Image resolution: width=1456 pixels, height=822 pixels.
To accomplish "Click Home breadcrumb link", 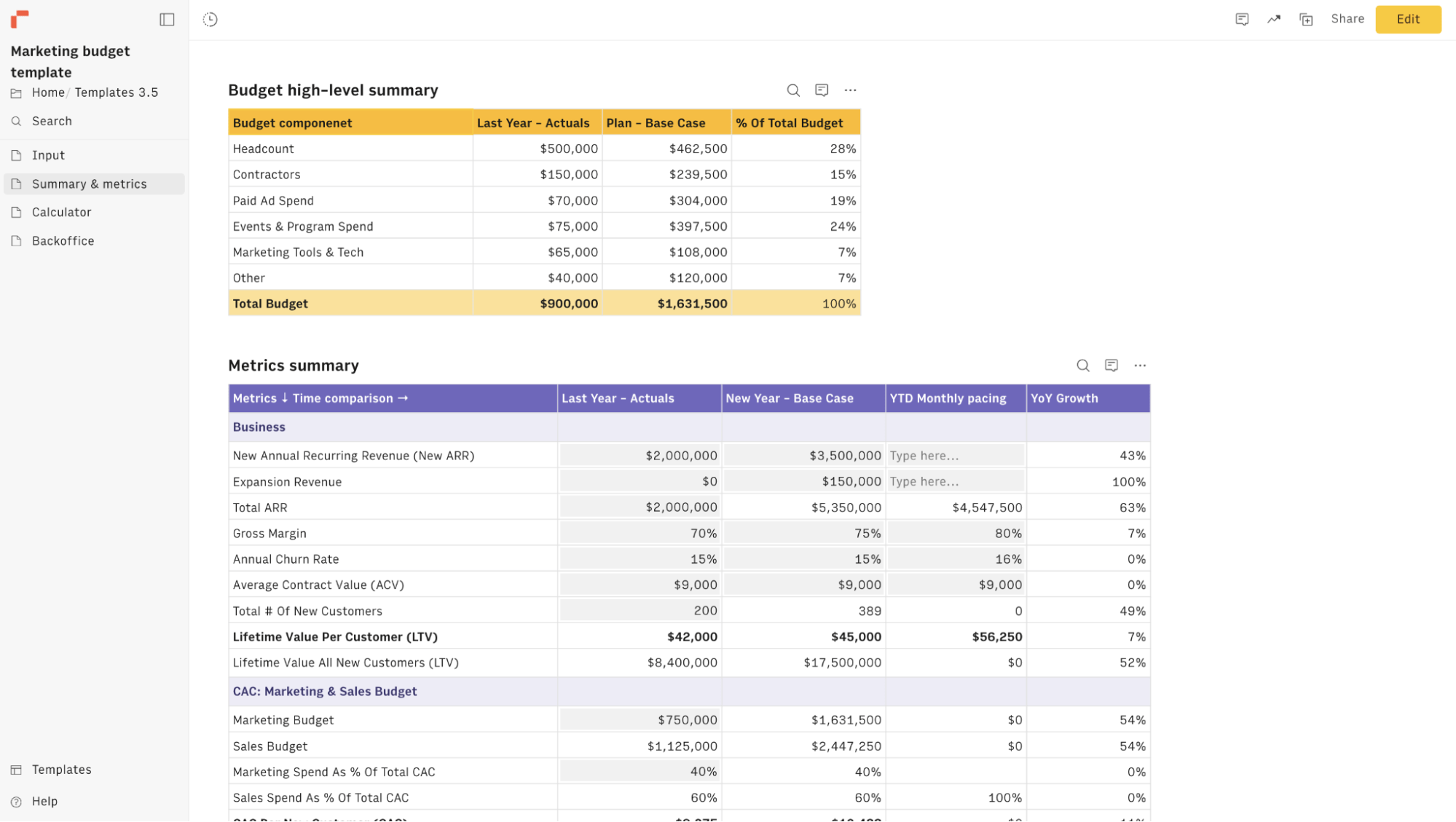I will [x=47, y=92].
